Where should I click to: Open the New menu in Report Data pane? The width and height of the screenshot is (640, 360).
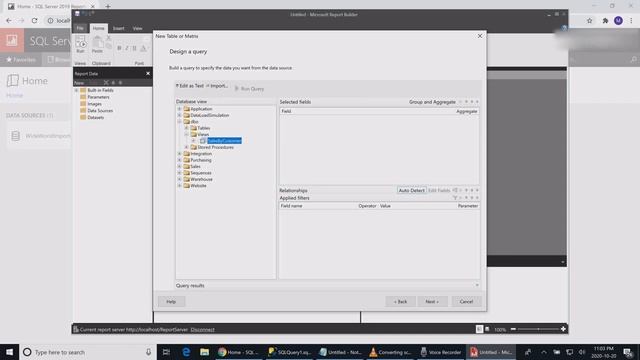coord(79,82)
